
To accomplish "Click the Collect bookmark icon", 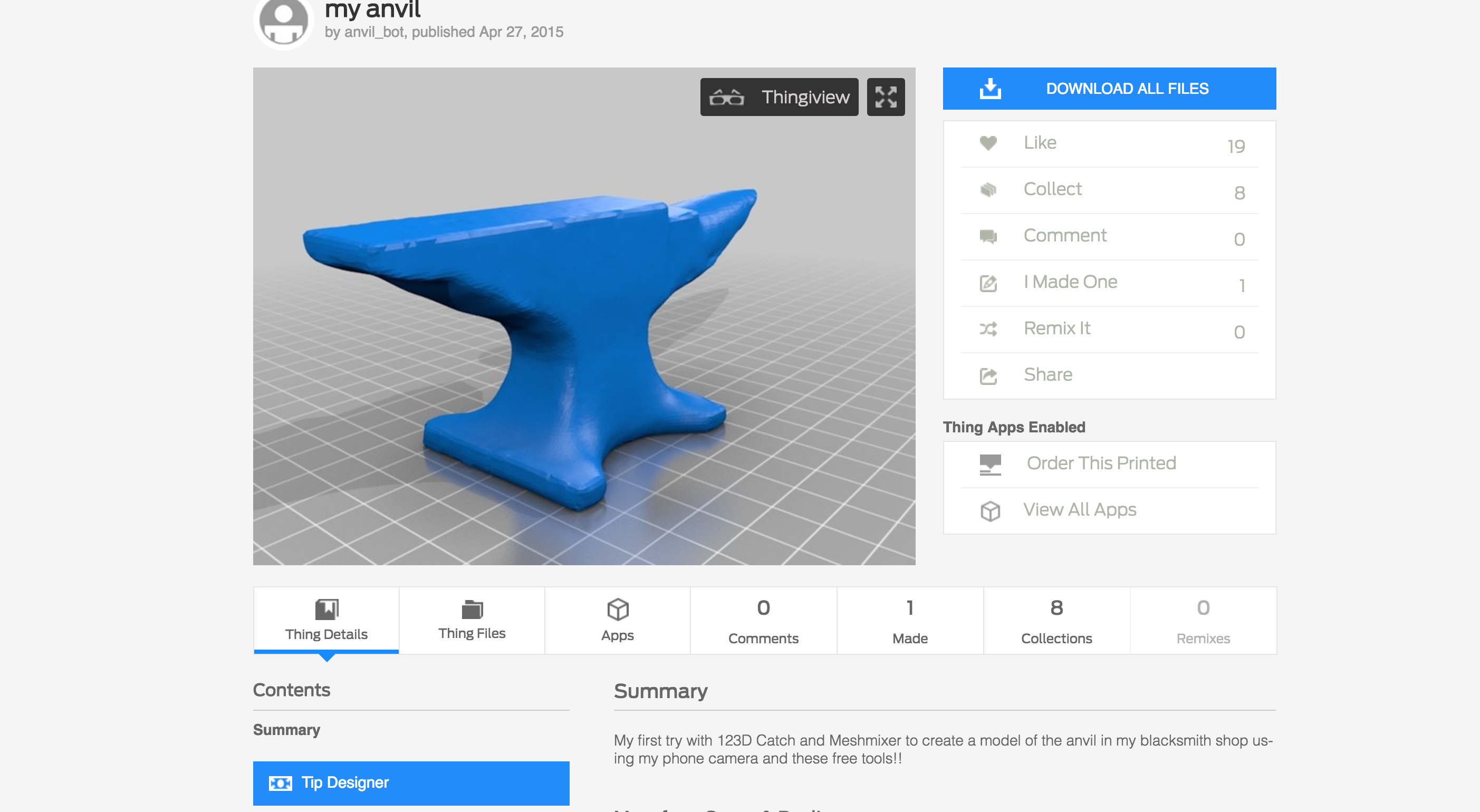I will [989, 189].
